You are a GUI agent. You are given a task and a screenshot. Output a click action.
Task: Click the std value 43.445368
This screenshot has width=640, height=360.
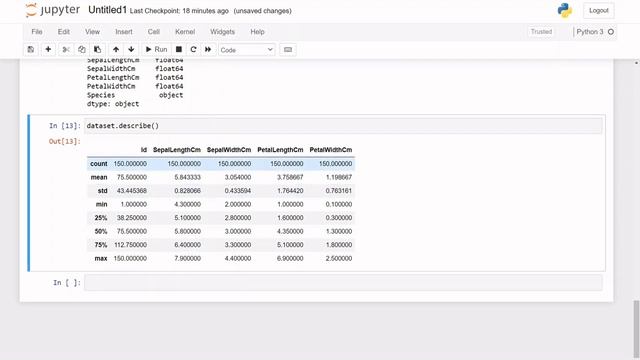pyautogui.click(x=131, y=191)
